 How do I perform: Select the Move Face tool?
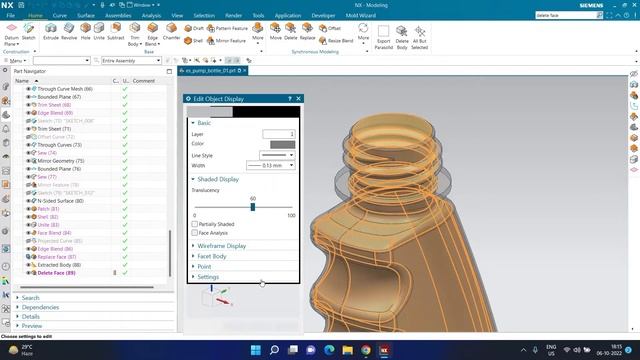(x=276, y=32)
